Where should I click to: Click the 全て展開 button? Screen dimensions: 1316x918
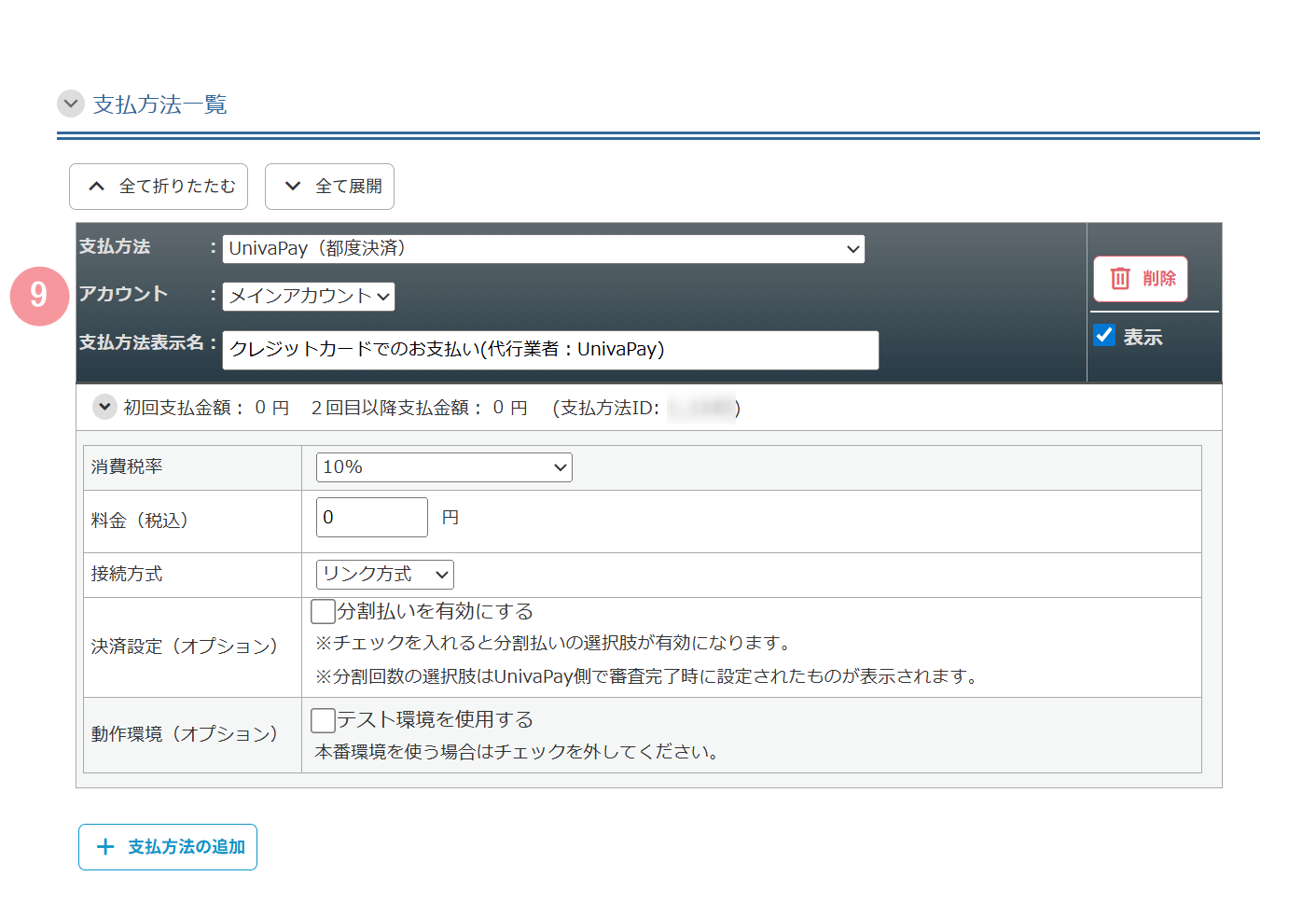[x=329, y=187]
